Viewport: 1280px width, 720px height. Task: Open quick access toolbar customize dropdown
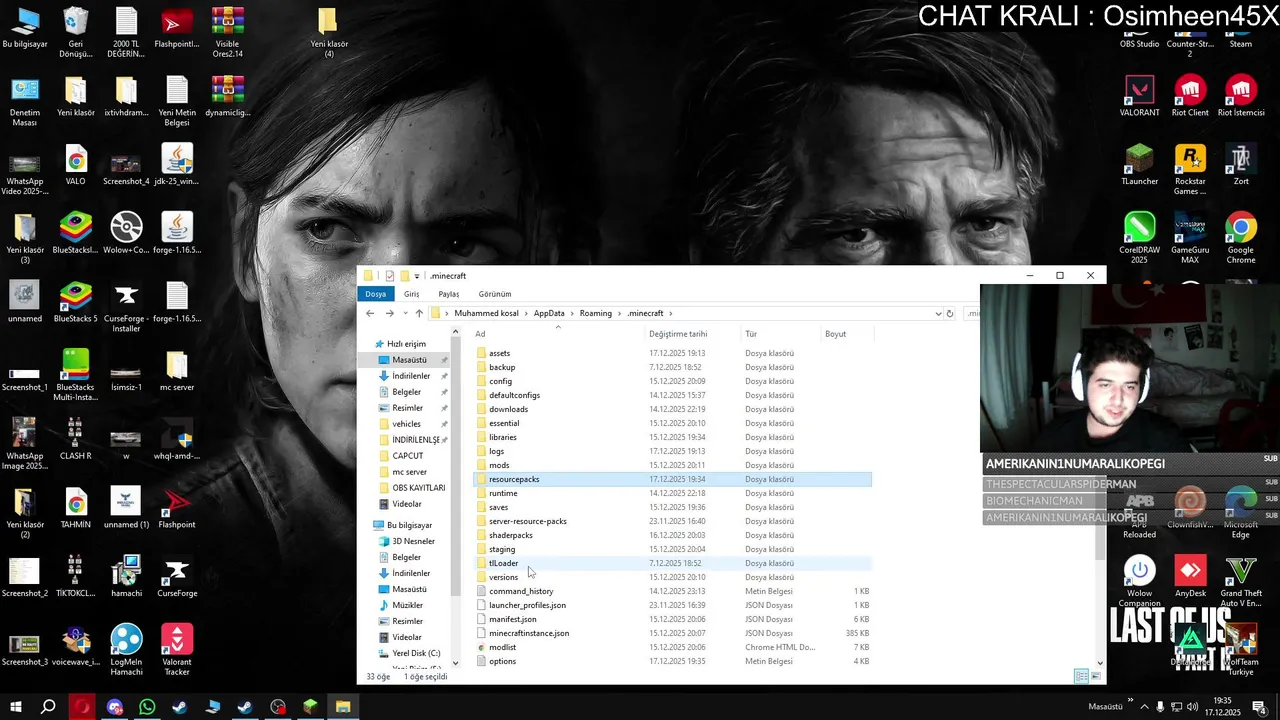(x=417, y=276)
